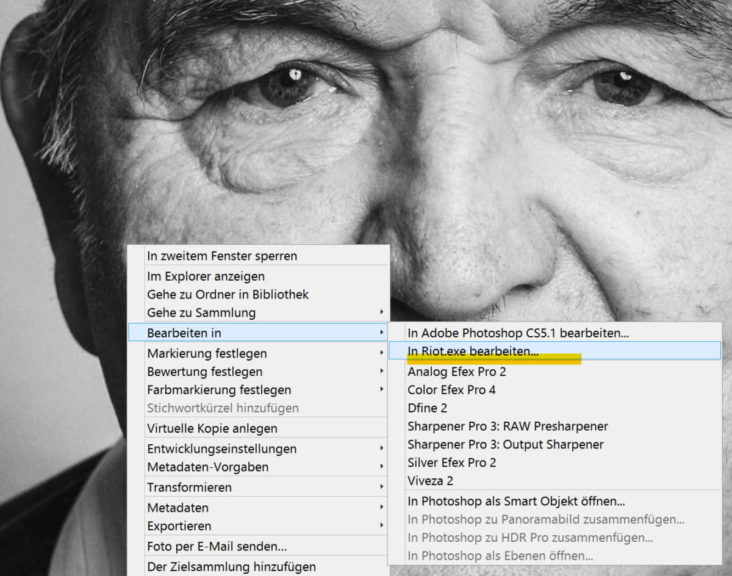Screen dimensions: 732x576
Task: Select 'Bearbeiten in' menu item
Action: click(x=258, y=332)
